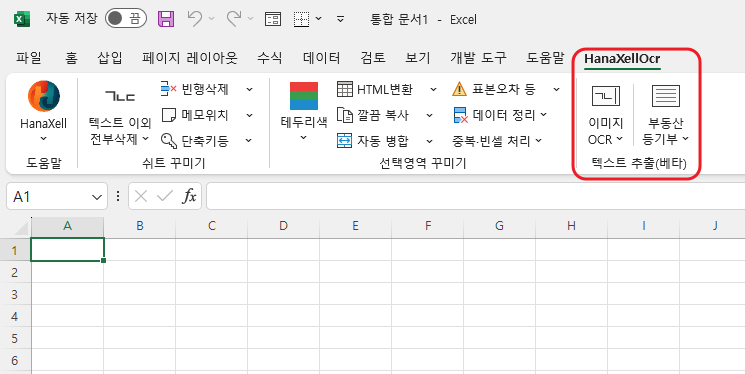The image size is (745, 374).
Task: Click into the formula bar input
Action: tap(476, 196)
